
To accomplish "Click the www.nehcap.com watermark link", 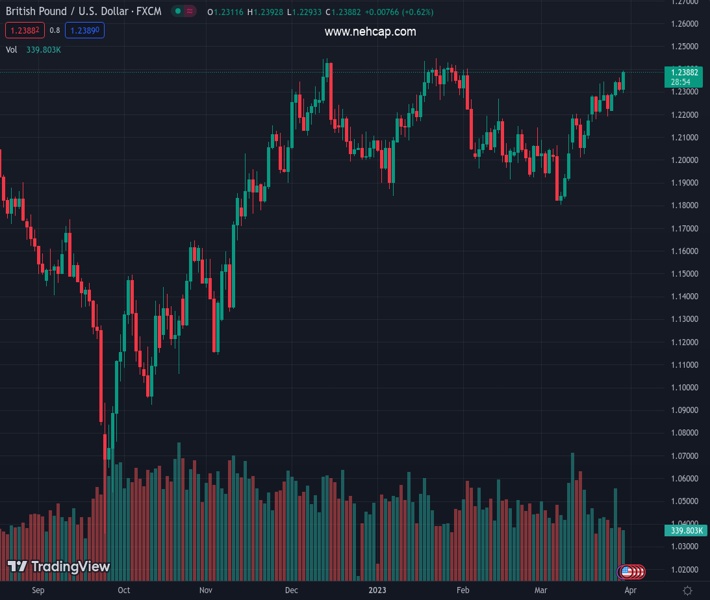I will click(x=370, y=32).
